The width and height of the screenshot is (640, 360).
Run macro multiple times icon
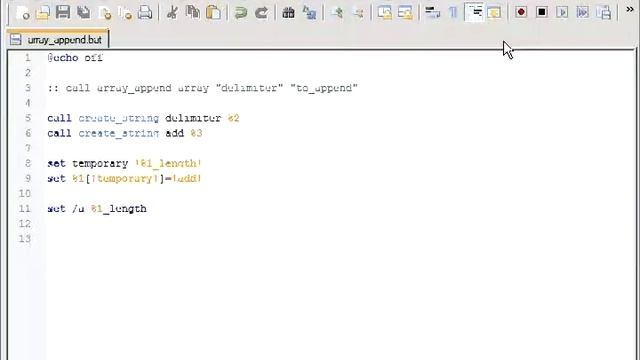[x=583, y=13]
